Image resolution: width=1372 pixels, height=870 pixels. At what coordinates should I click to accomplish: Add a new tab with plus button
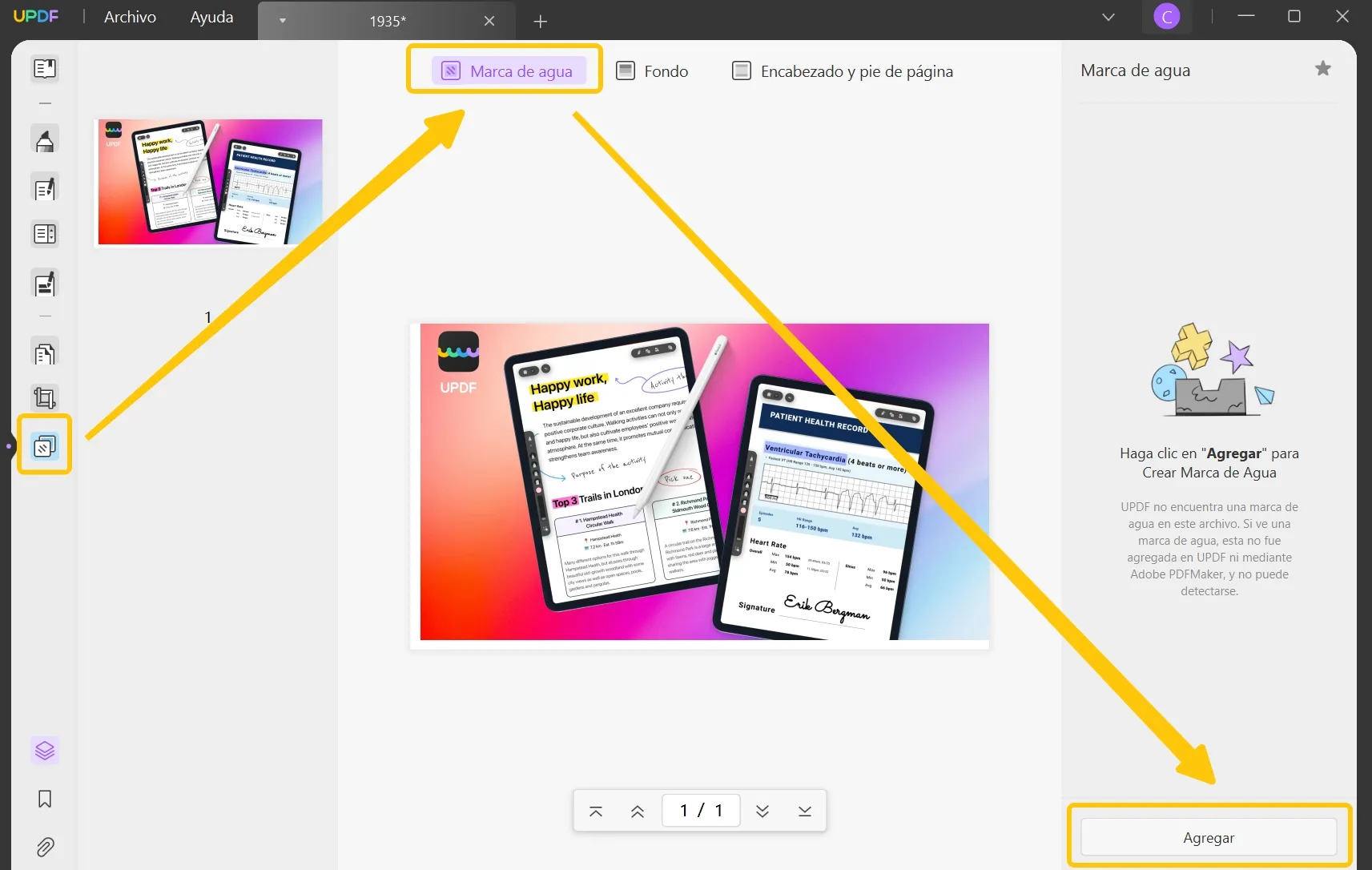pyautogui.click(x=541, y=22)
